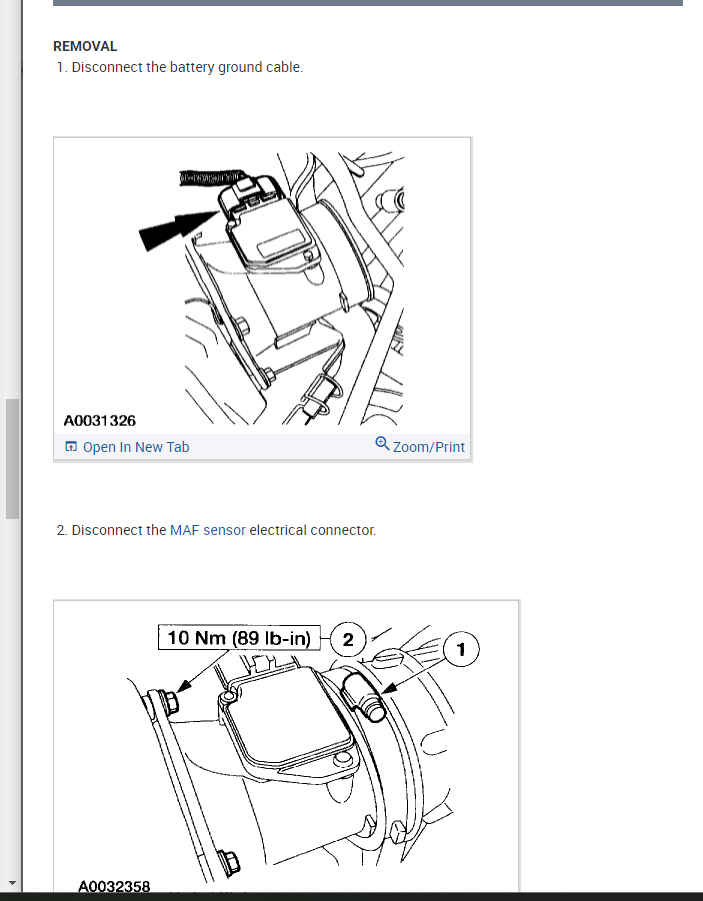The width and height of the screenshot is (703, 901).
Task: Click callout circle number 1
Action: pos(461,649)
